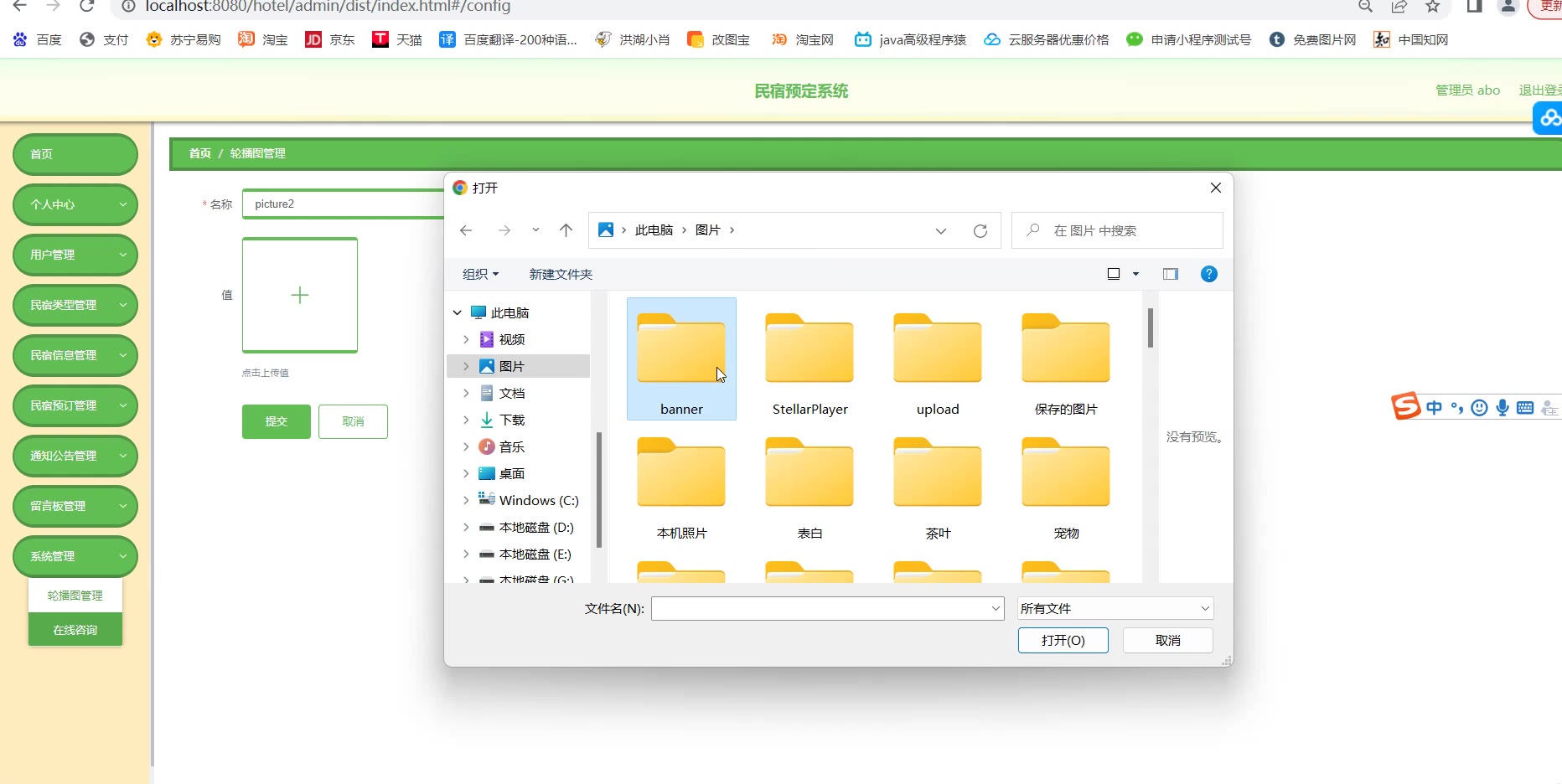Create a new folder with 新建文件夹
Viewport: 1562px width, 784px height.
pyautogui.click(x=561, y=274)
